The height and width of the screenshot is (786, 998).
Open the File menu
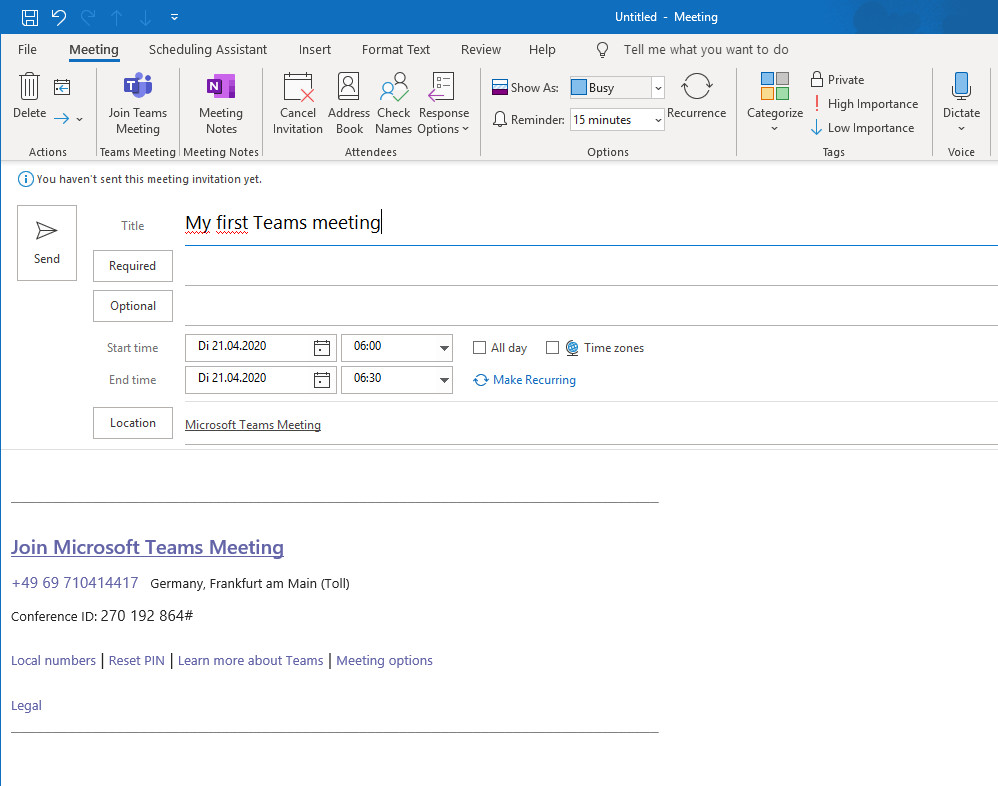tap(27, 50)
